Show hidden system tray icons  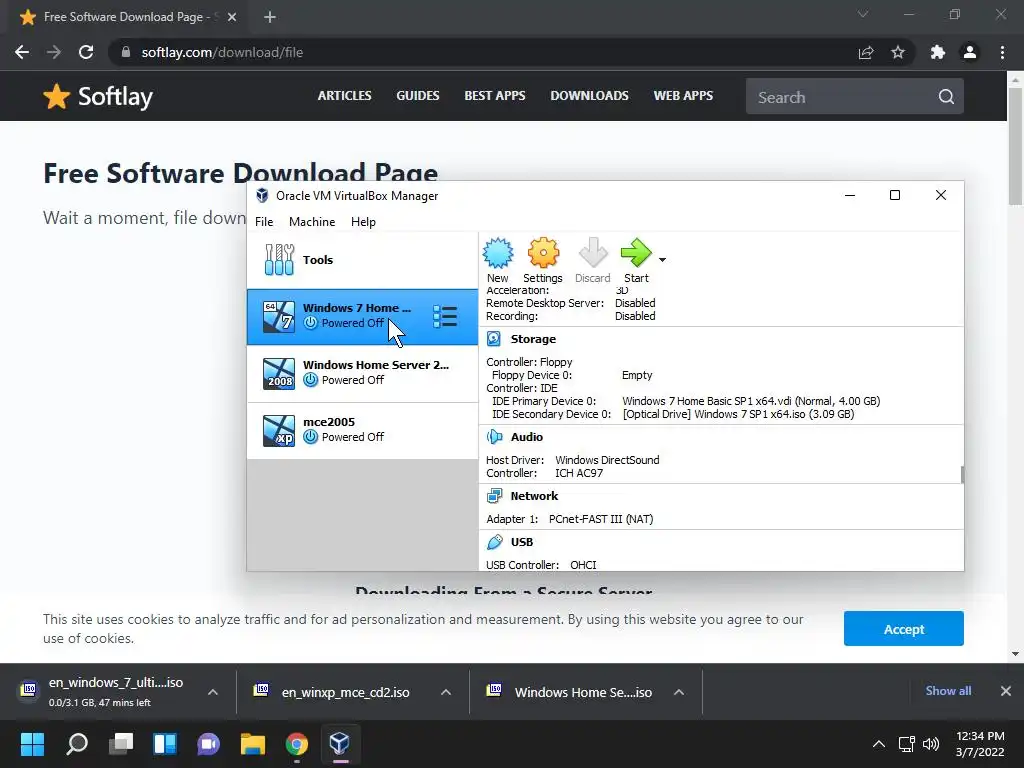click(879, 744)
